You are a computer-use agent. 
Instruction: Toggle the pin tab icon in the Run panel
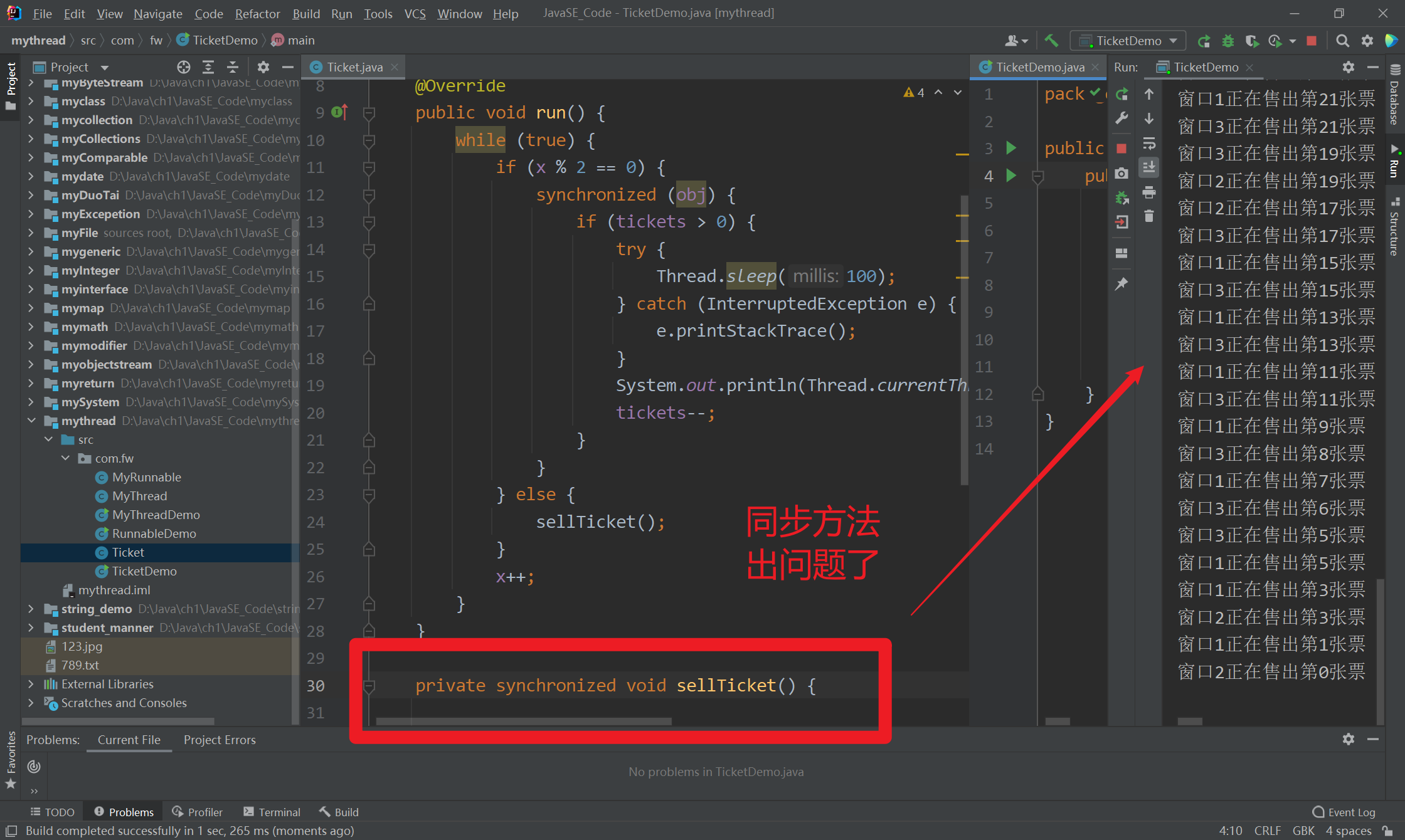click(1122, 284)
